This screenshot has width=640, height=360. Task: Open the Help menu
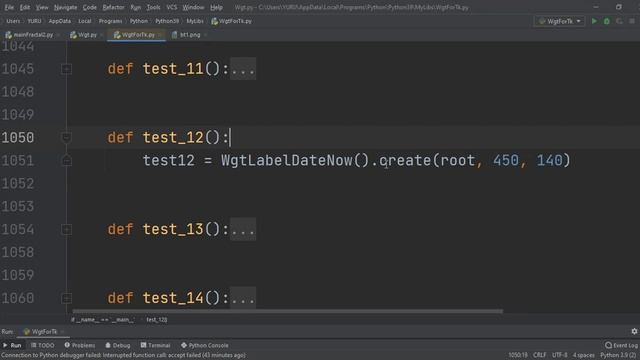[x=216, y=7]
